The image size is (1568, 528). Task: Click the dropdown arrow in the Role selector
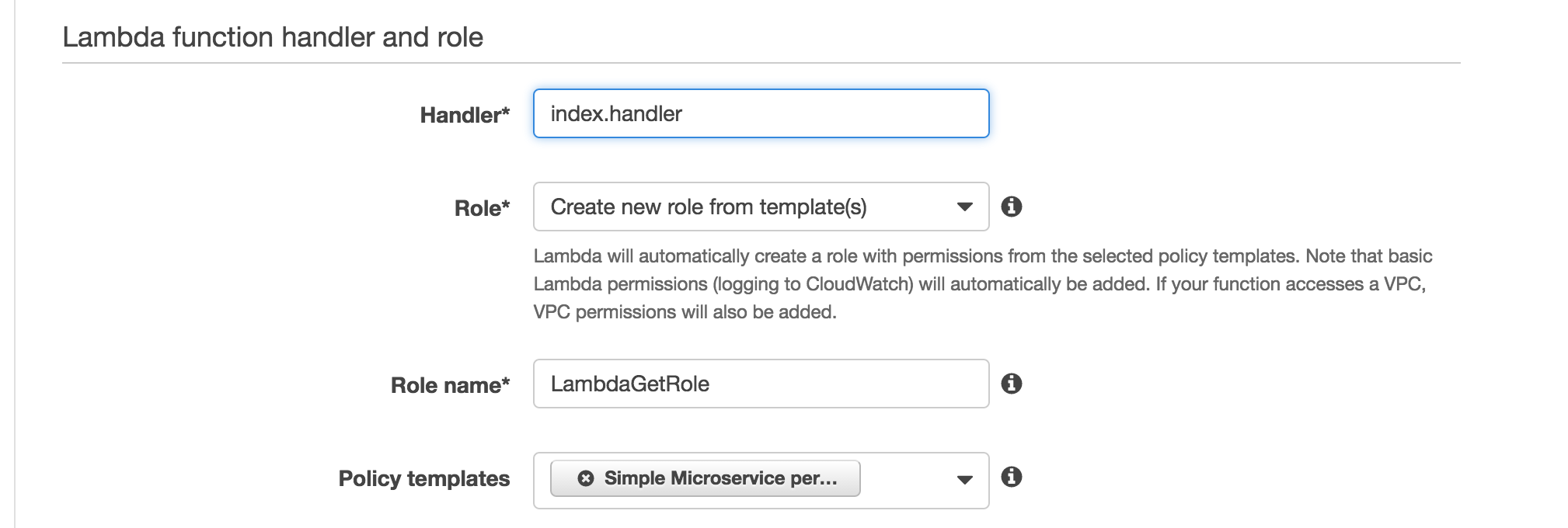pyautogui.click(x=963, y=207)
